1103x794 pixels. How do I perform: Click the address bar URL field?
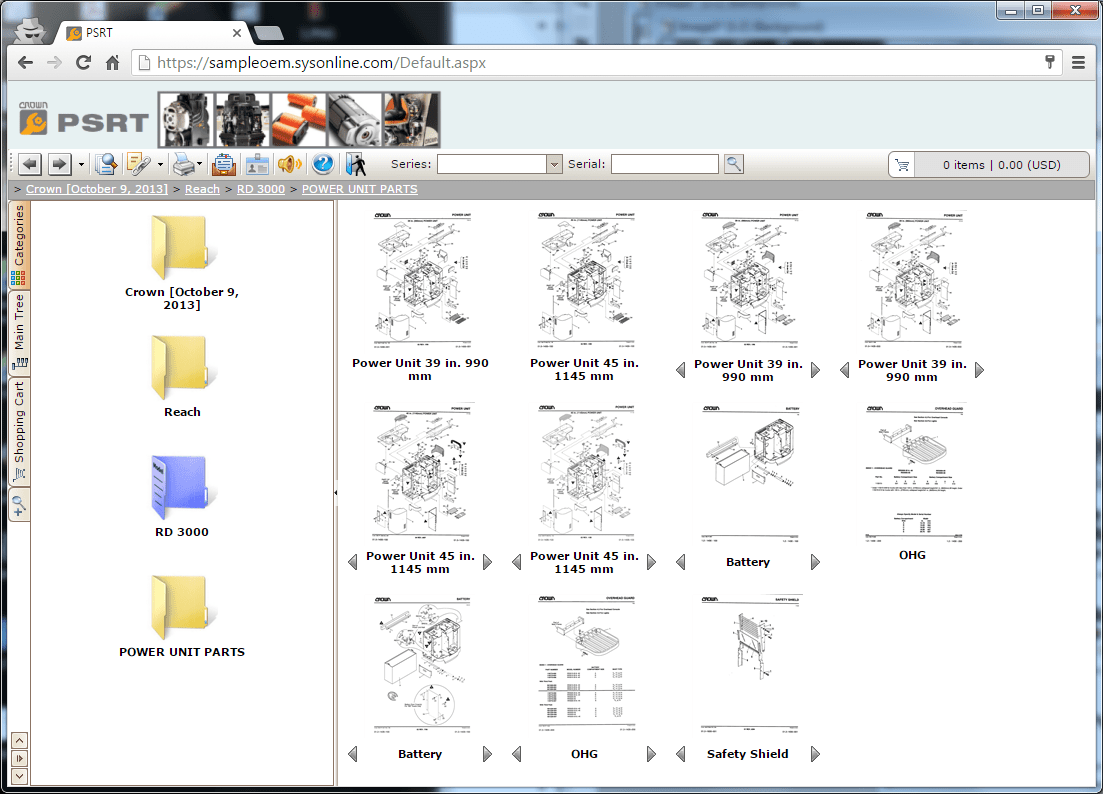pyautogui.click(x=598, y=63)
